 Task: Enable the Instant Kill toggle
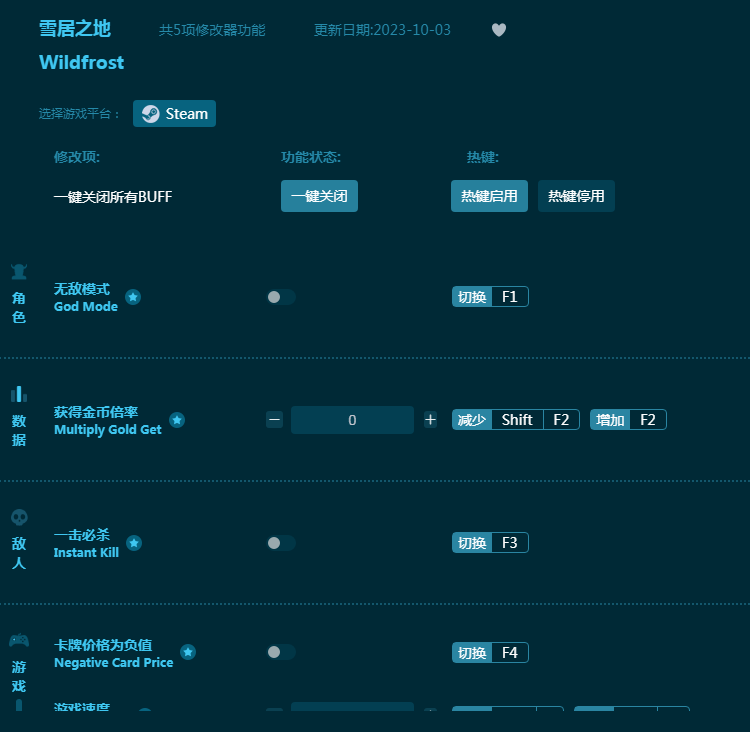281,543
